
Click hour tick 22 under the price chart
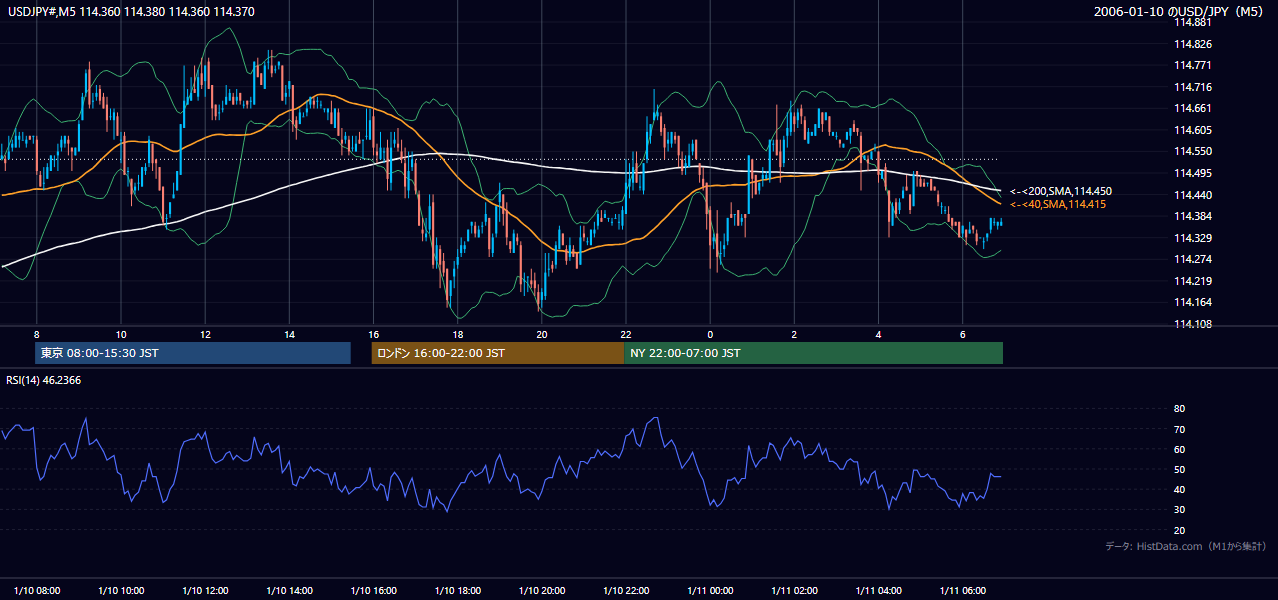pyautogui.click(x=626, y=334)
